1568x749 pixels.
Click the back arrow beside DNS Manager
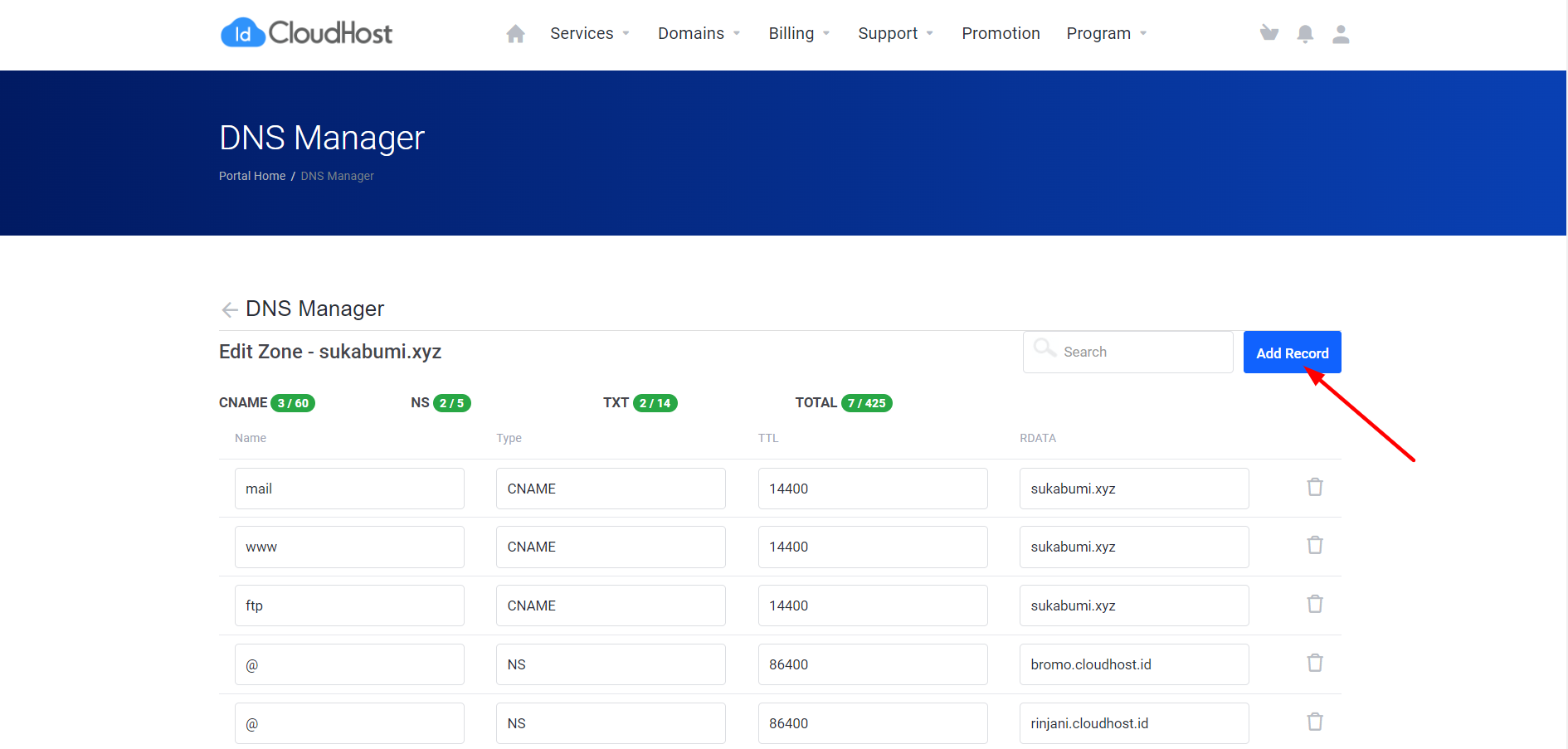[230, 309]
